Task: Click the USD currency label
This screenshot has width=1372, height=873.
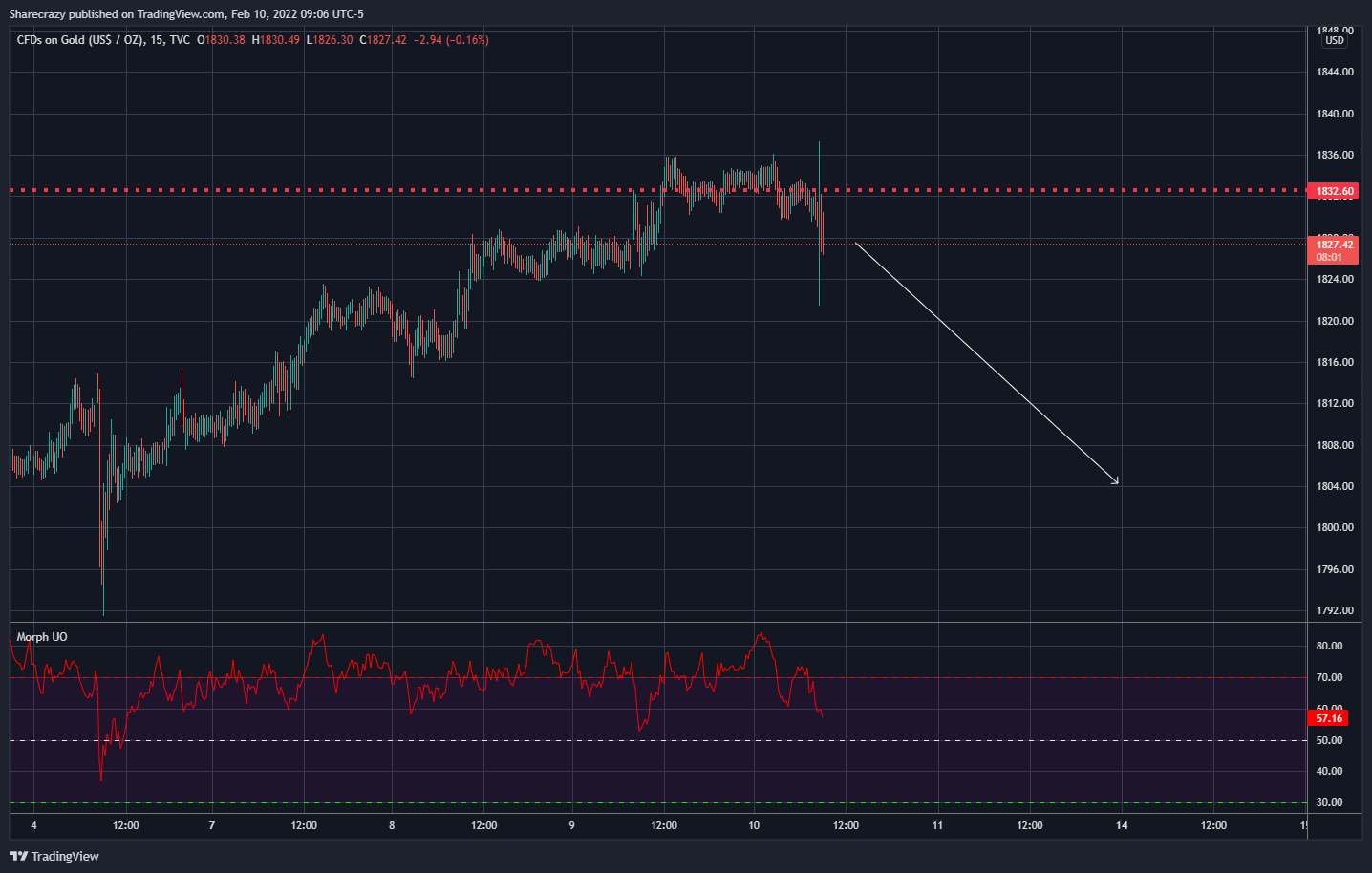Action: point(1335,40)
